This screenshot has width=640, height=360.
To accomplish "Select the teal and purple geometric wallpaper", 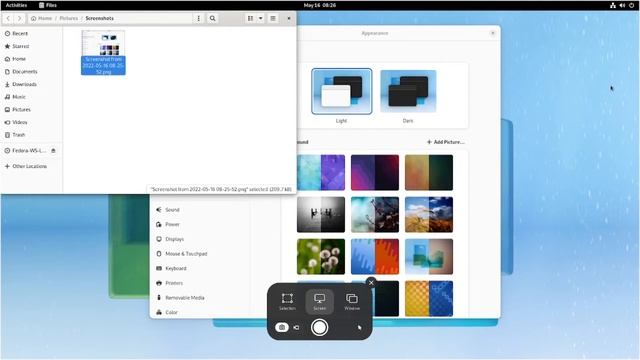I will click(x=321, y=173).
